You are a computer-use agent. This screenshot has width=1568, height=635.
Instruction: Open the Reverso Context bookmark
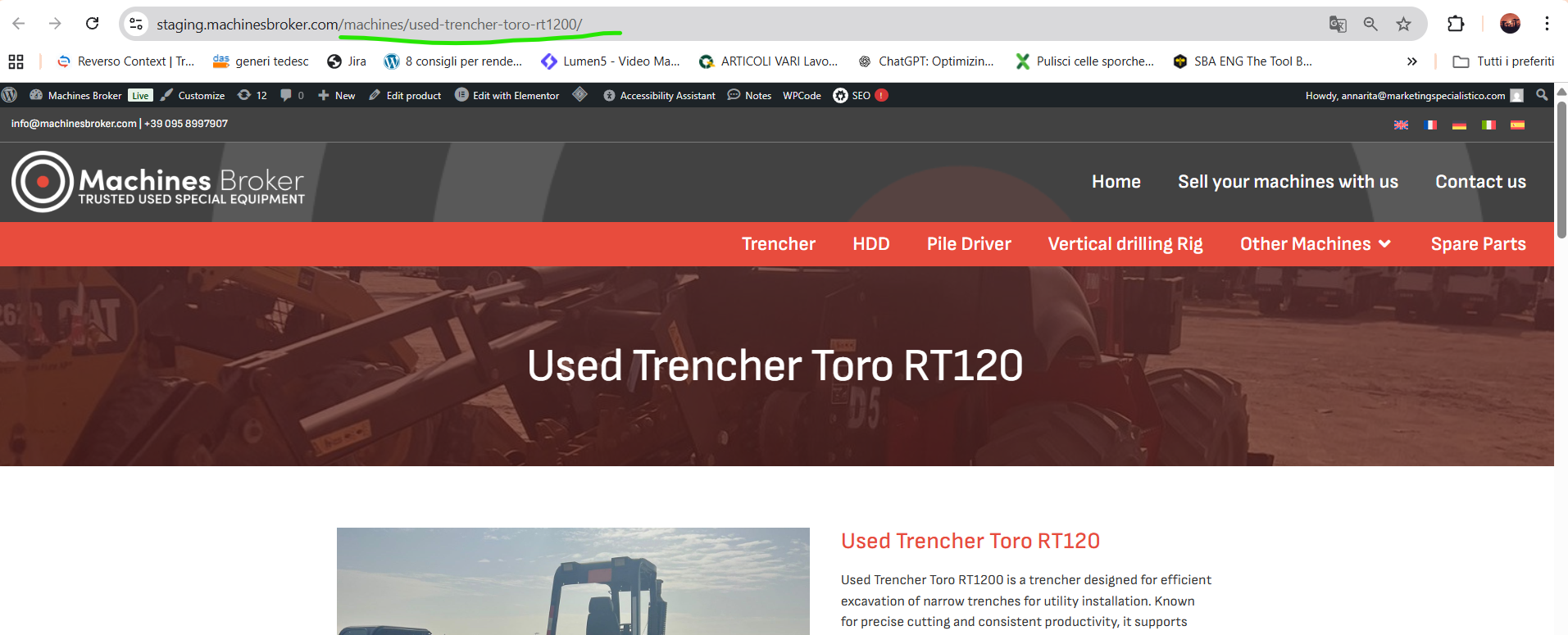point(125,61)
